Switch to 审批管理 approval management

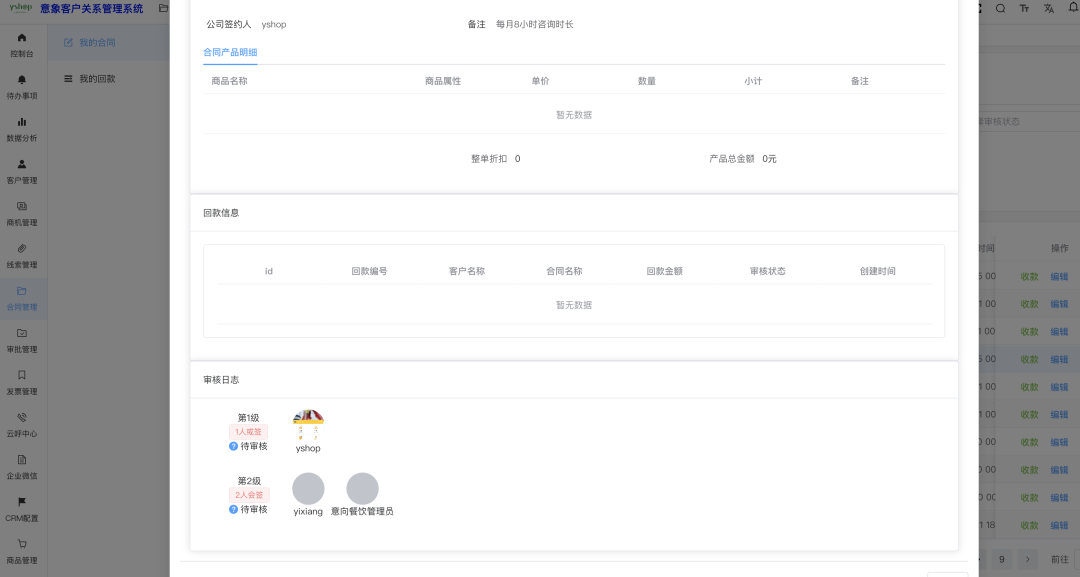pos(21,340)
